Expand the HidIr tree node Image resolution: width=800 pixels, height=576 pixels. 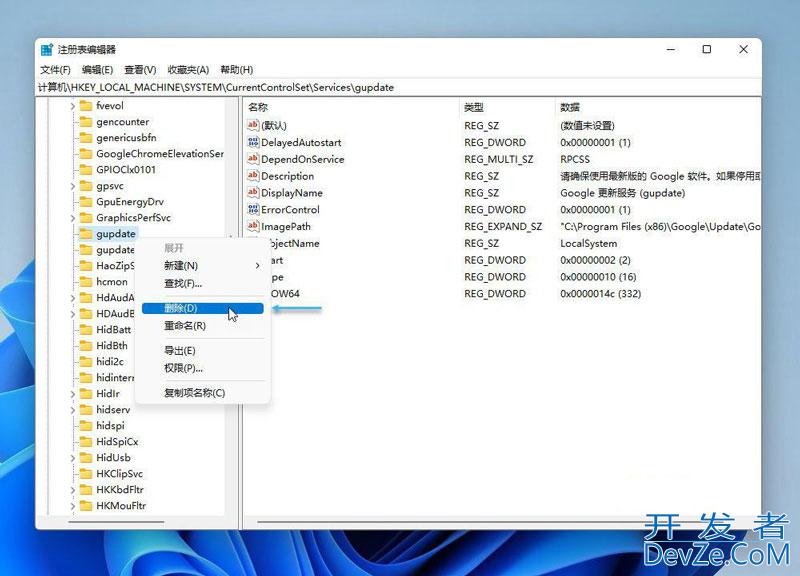click(72, 394)
